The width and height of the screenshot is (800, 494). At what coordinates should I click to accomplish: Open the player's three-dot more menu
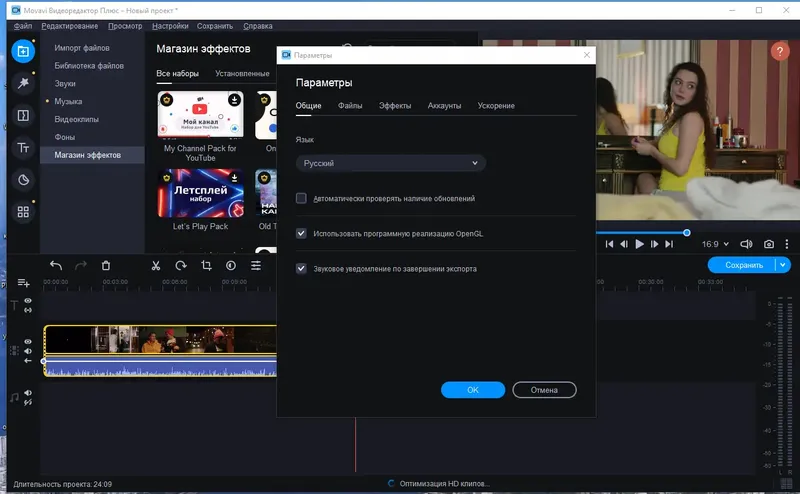point(787,244)
